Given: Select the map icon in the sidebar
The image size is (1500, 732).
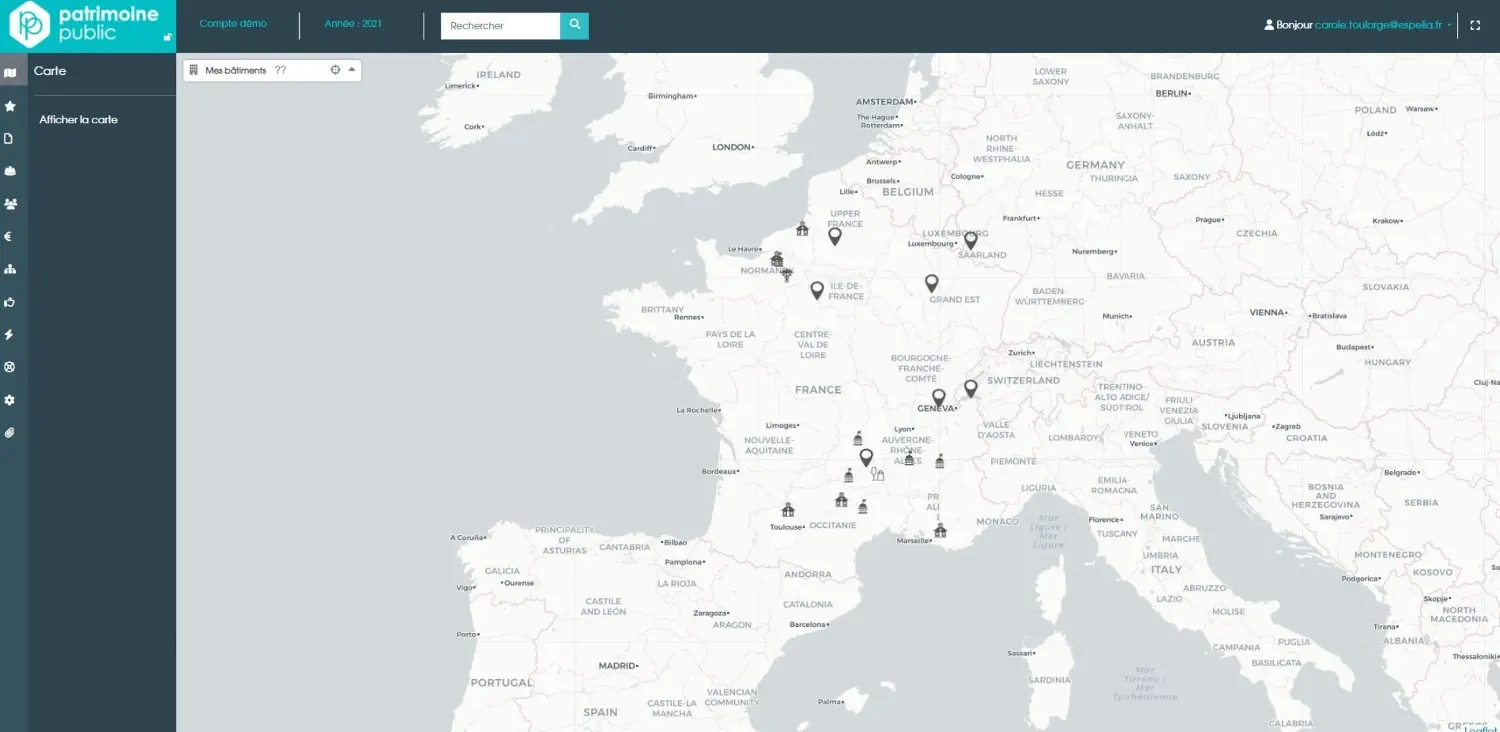Looking at the screenshot, I should pyautogui.click(x=11, y=71).
